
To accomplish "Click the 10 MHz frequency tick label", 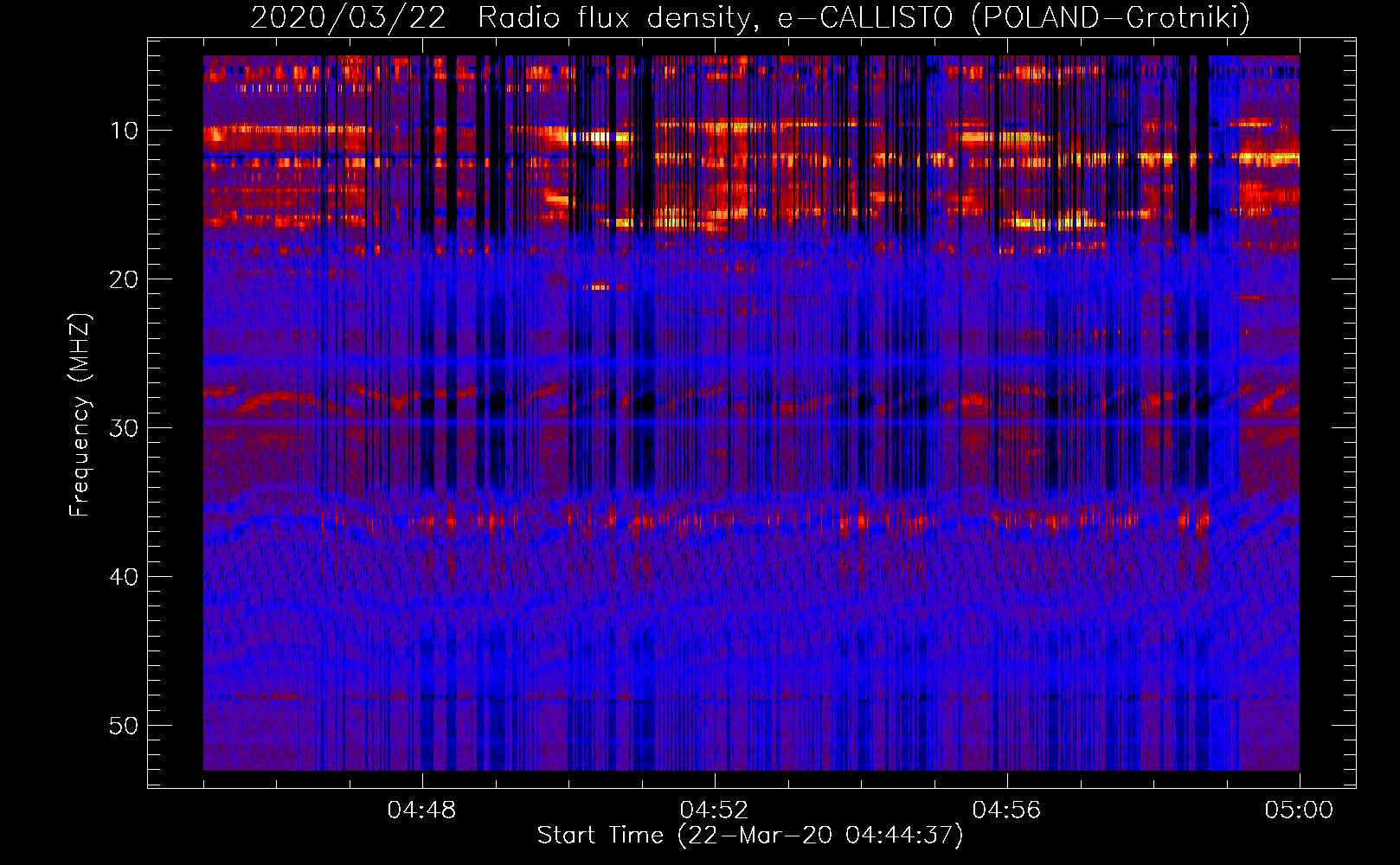I will (125, 131).
